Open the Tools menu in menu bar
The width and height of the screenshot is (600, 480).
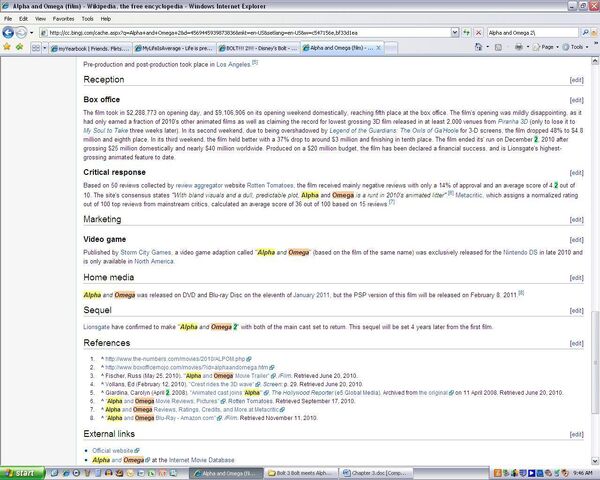(87, 19)
